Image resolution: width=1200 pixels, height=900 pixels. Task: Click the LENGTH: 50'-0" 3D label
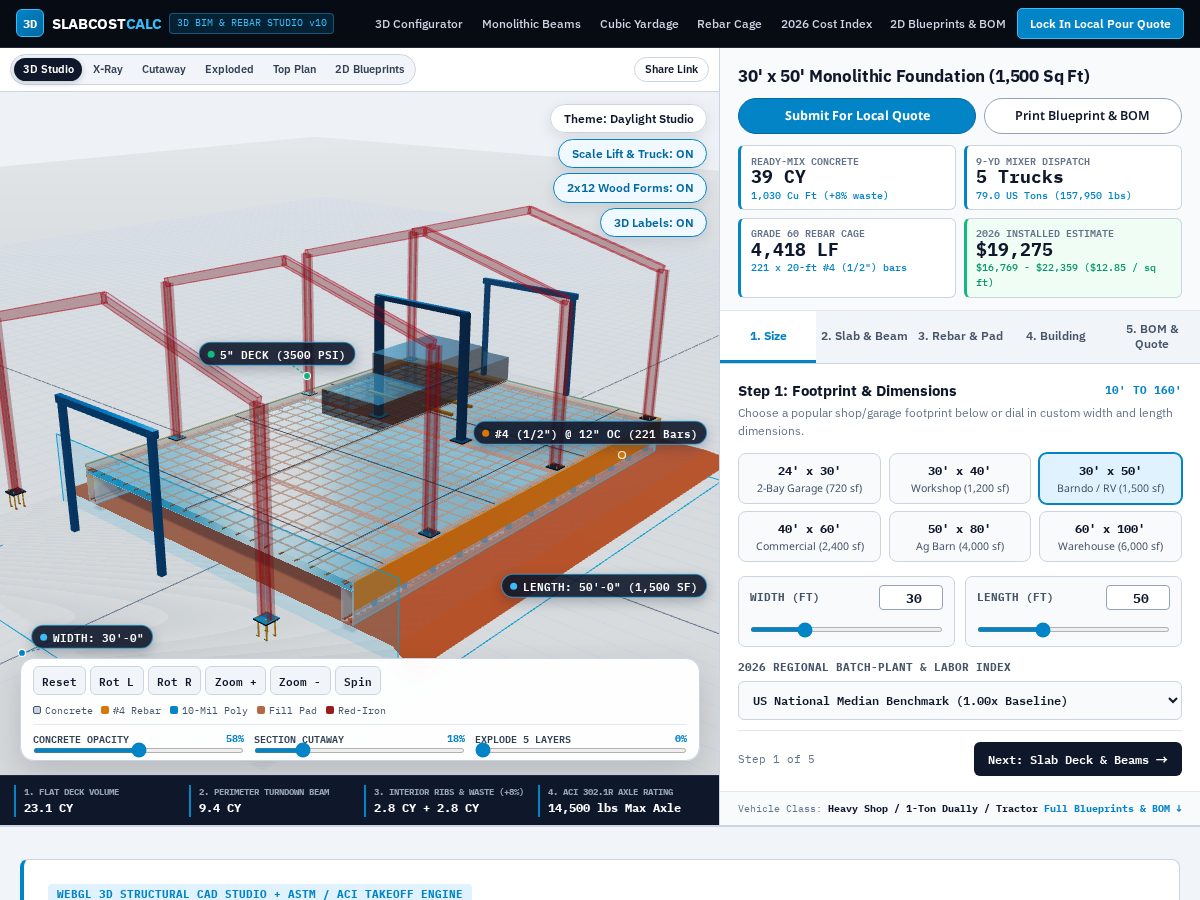coord(604,586)
